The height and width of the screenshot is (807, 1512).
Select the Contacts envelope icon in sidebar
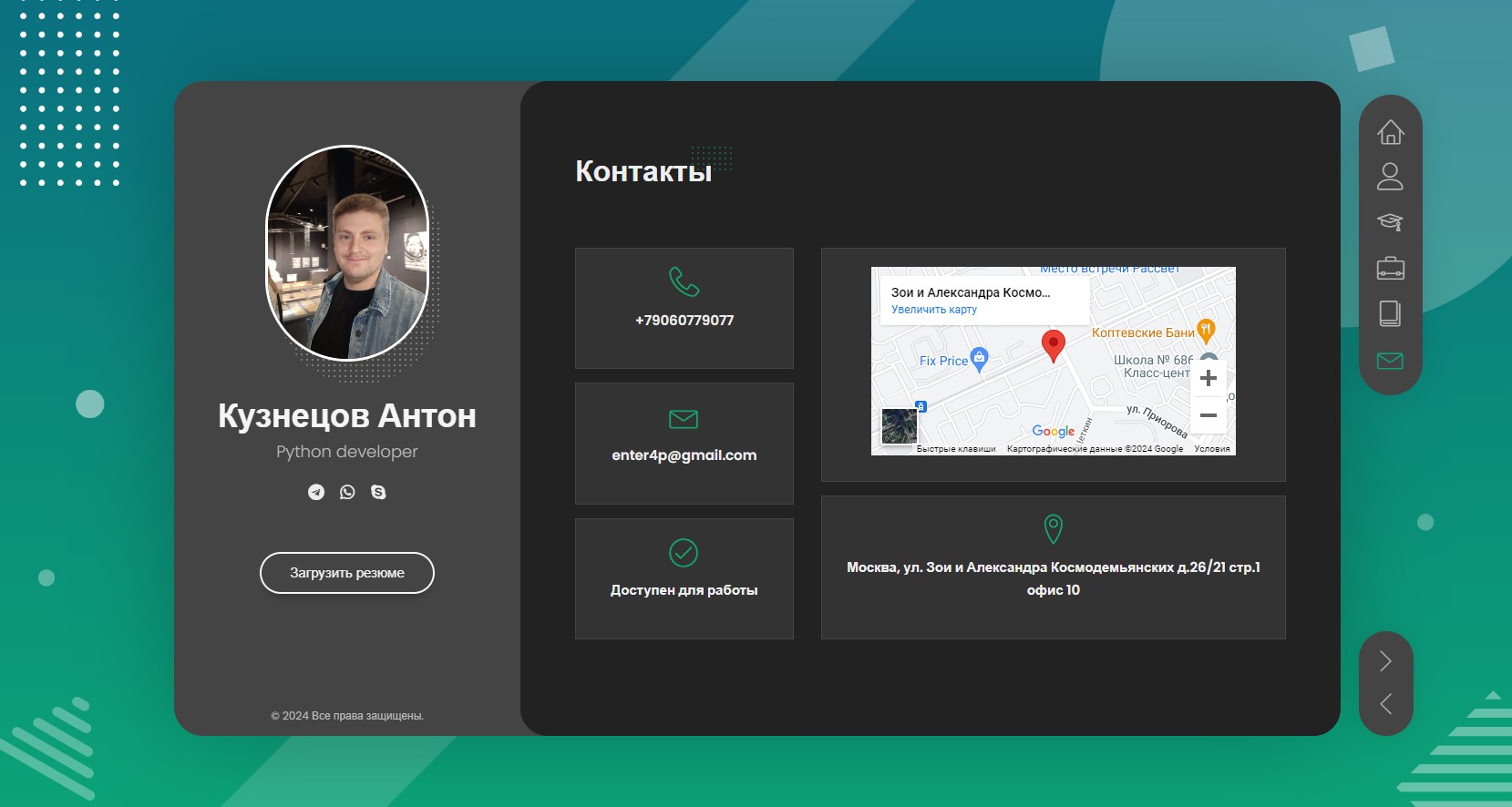(x=1390, y=361)
